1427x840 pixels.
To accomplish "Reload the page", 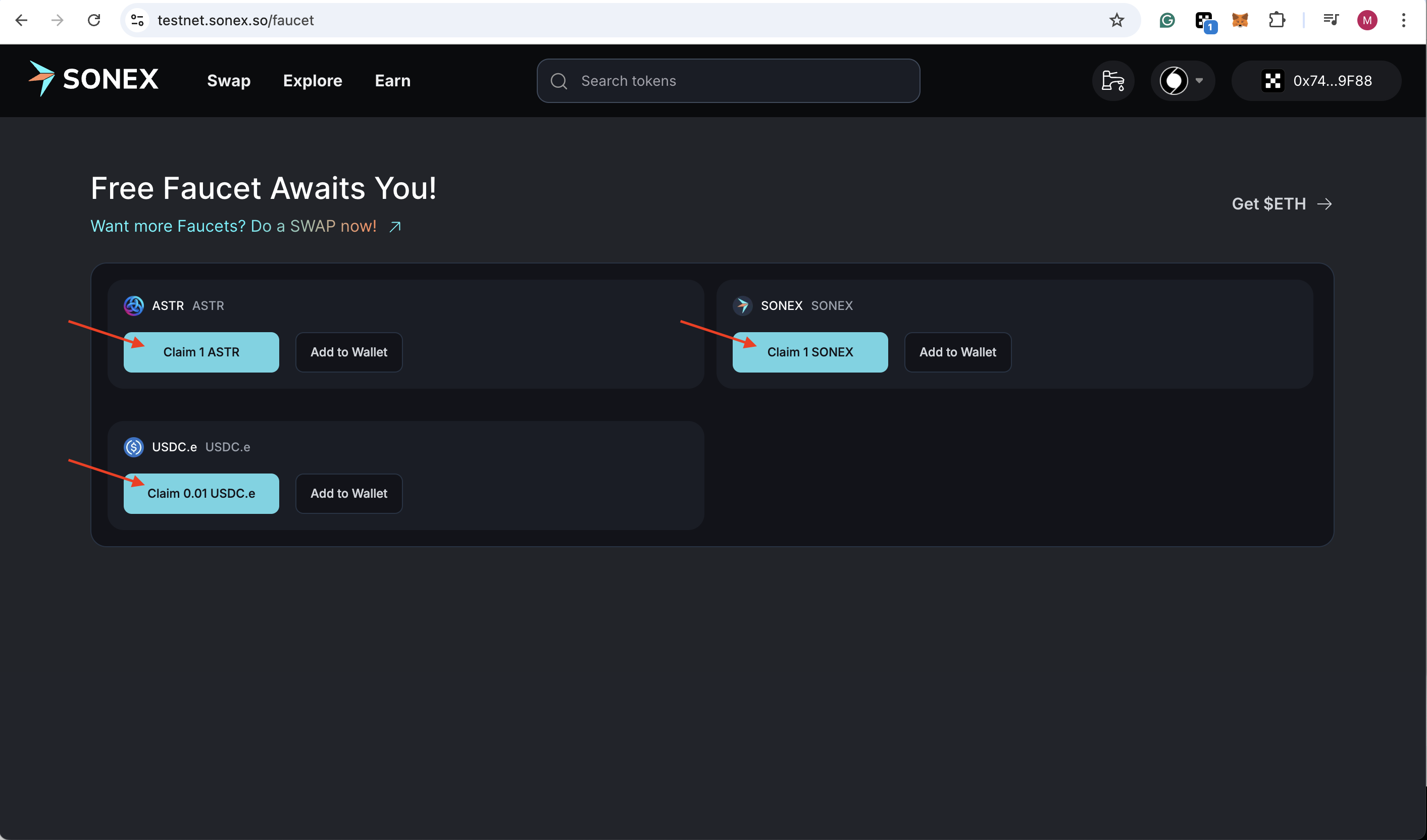I will coord(94,20).
